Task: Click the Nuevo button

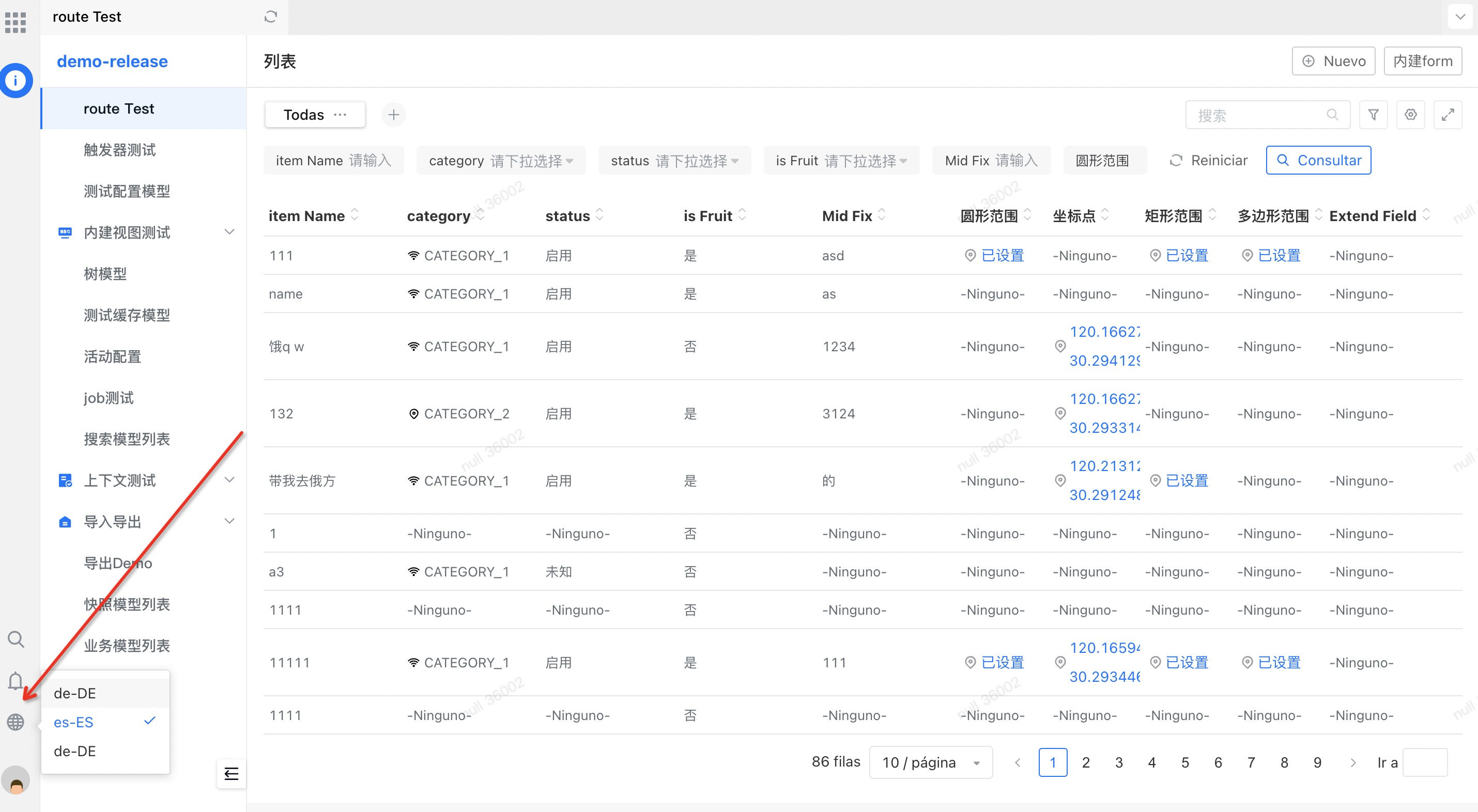Action: point(1333,61)
